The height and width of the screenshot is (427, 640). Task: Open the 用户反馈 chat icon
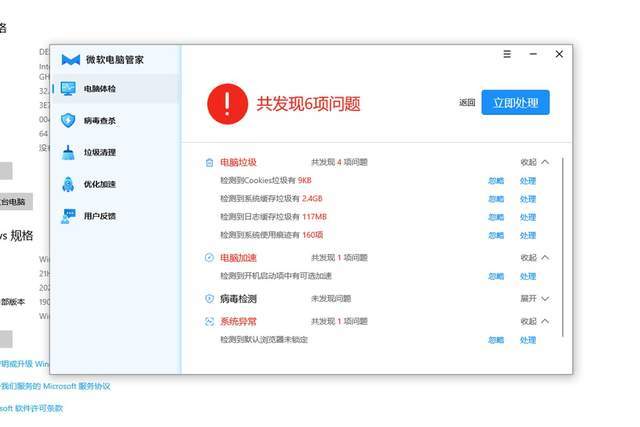pos(68,216)
